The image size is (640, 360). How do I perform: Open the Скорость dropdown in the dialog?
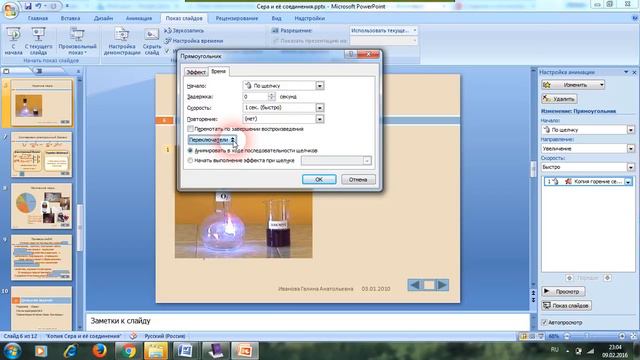tap(320, 108)
